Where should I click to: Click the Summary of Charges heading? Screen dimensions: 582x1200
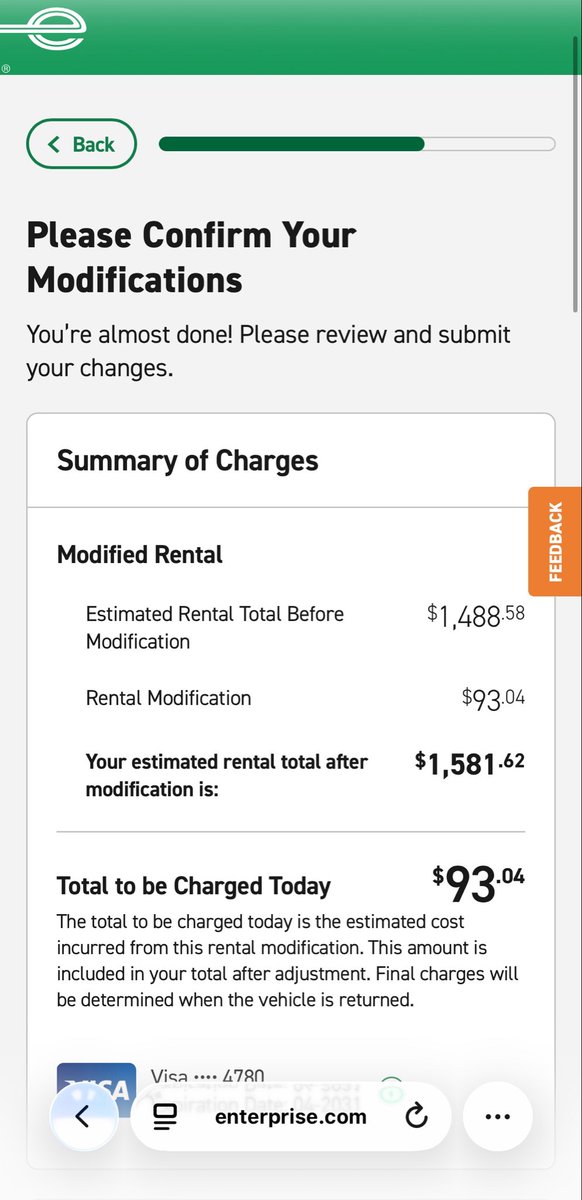click(x=188, y=461)
